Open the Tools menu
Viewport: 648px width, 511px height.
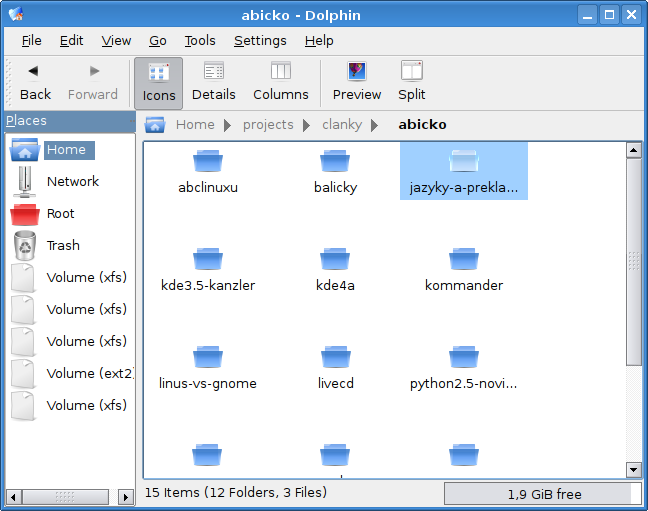coord(200,41)
